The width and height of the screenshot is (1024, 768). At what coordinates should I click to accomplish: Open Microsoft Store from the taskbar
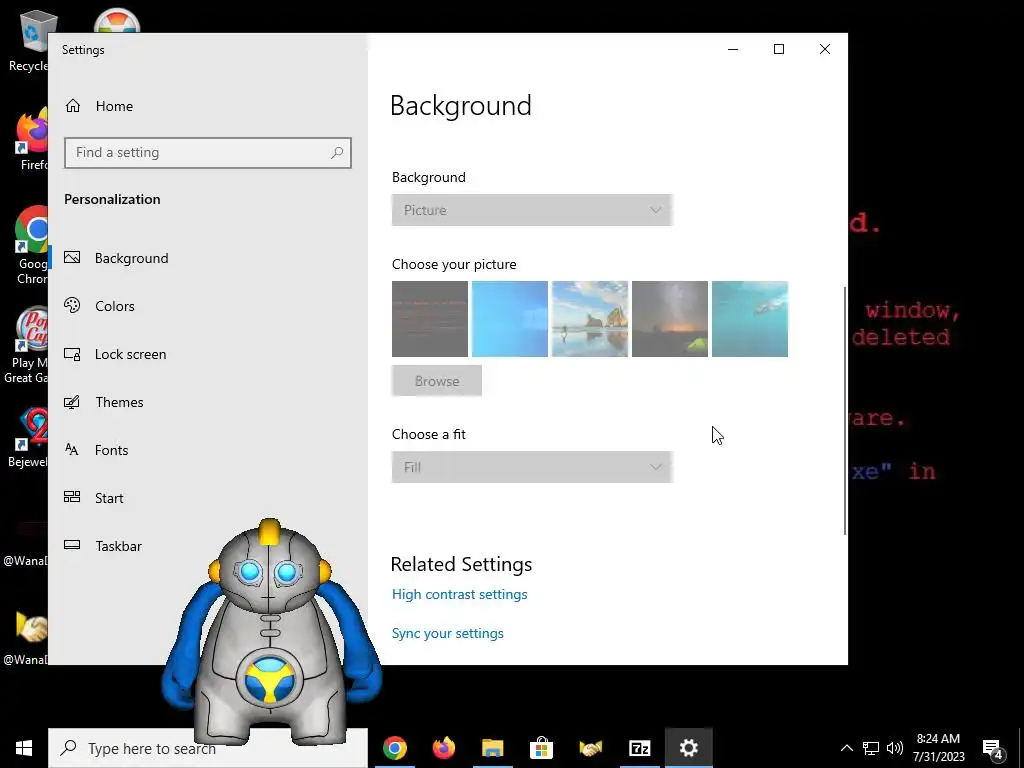(x=541, y=748)
